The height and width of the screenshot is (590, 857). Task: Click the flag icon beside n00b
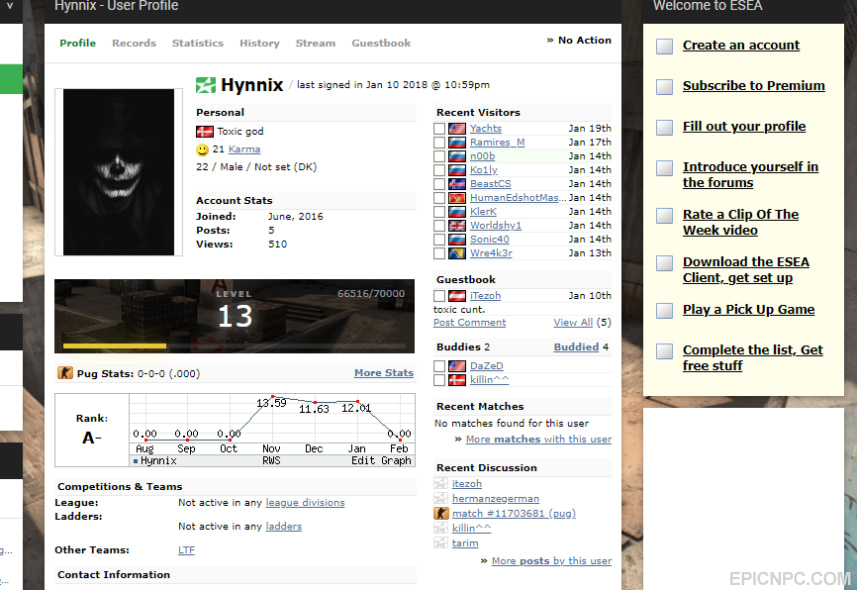(457, 156)
